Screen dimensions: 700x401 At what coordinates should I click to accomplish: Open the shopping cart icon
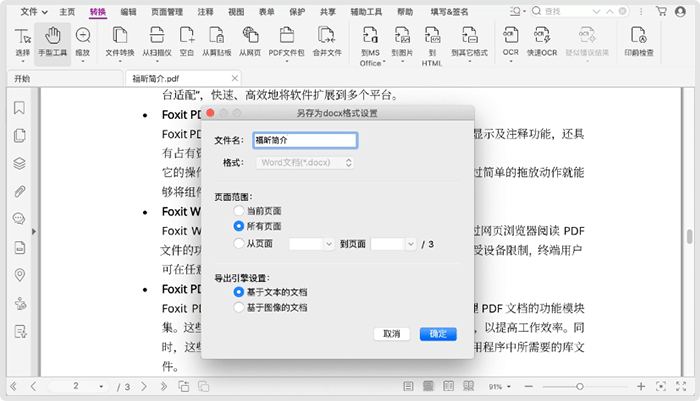point(662,11)
